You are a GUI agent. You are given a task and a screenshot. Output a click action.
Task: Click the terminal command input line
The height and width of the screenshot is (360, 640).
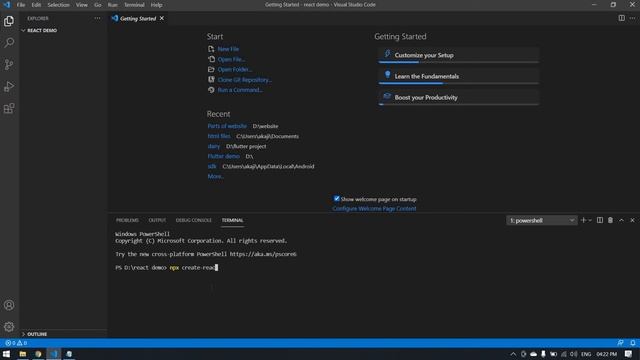click(167, 268)
